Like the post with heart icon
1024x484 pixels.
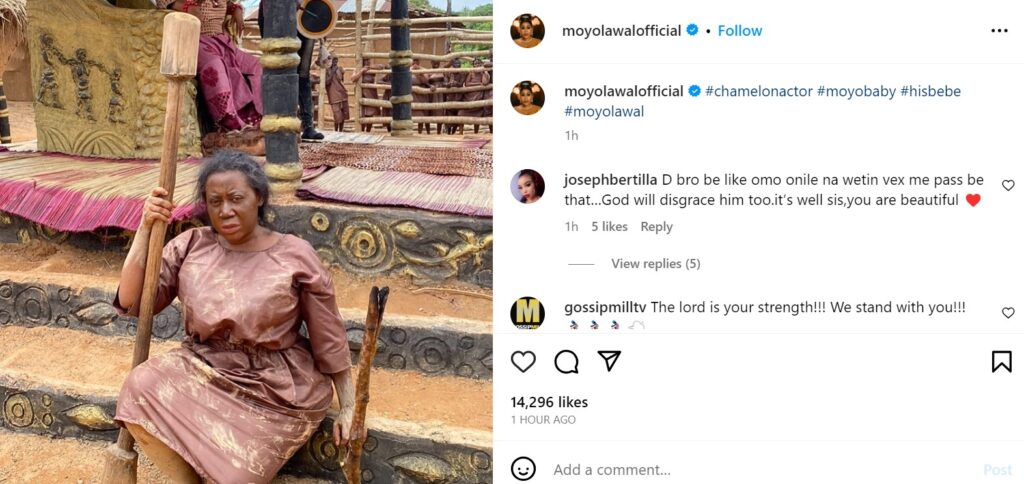pos(523,362)
